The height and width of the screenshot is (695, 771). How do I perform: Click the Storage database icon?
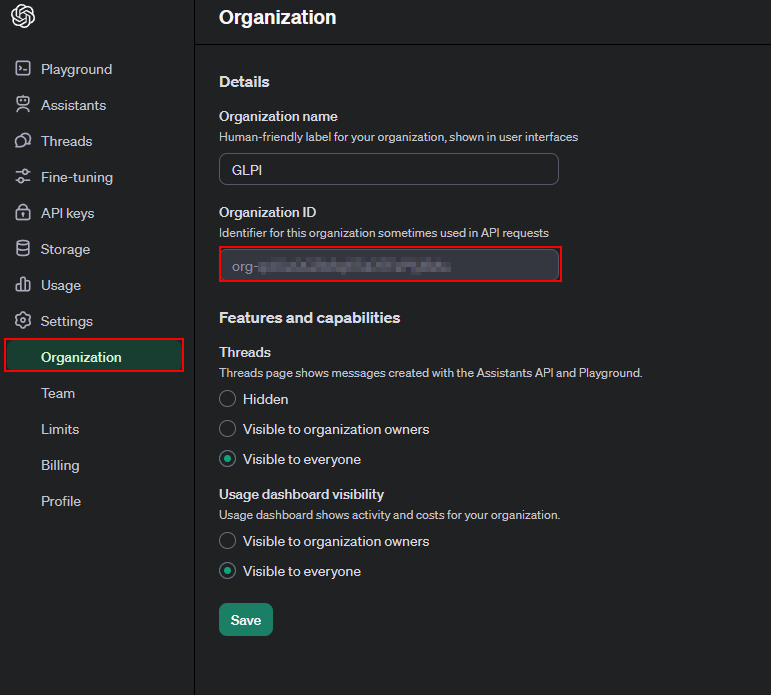[x=23, y=249]
